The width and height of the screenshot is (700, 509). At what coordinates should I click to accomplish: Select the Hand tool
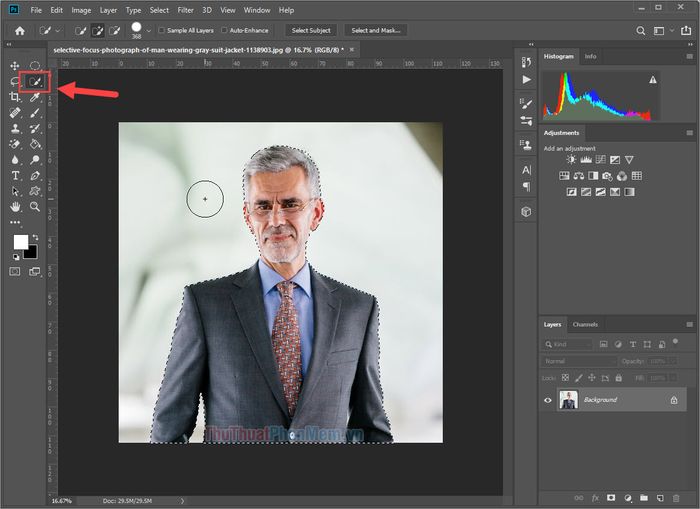click(15, 207)
